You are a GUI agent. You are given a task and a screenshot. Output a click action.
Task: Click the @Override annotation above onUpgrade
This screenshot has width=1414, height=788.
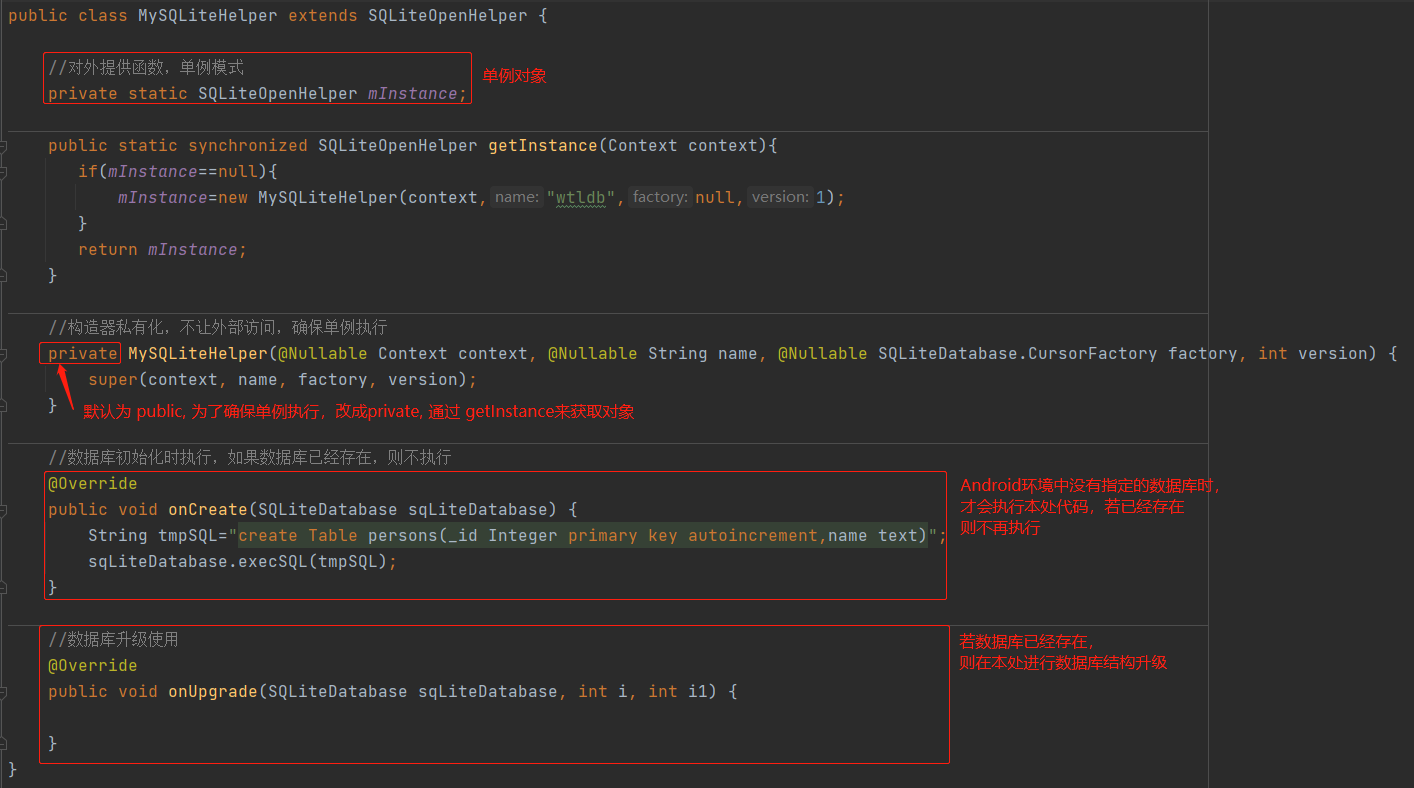pos(93,666)
